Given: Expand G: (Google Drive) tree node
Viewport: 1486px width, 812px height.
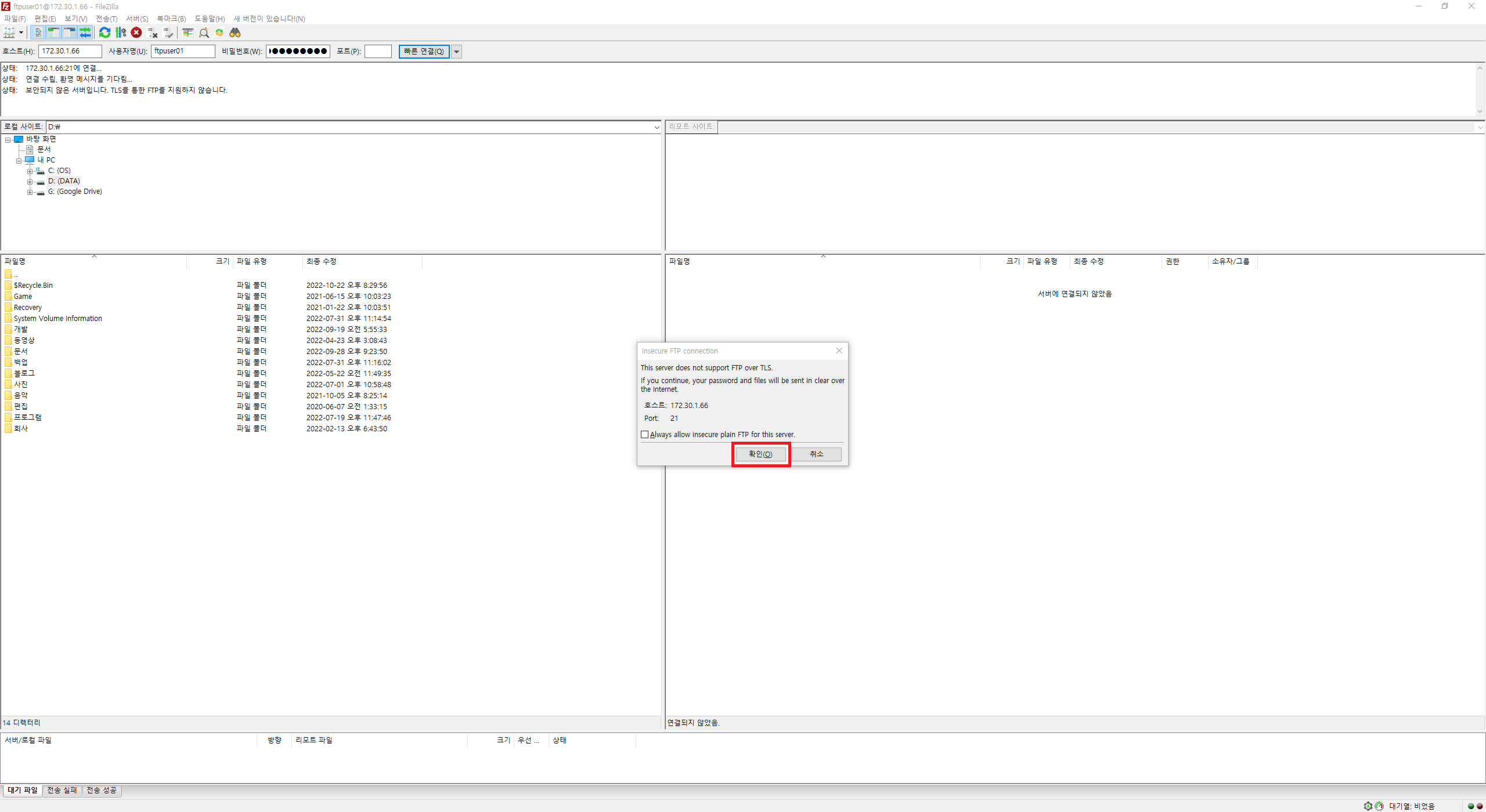Looking at the screenshot, I should 30,192.
